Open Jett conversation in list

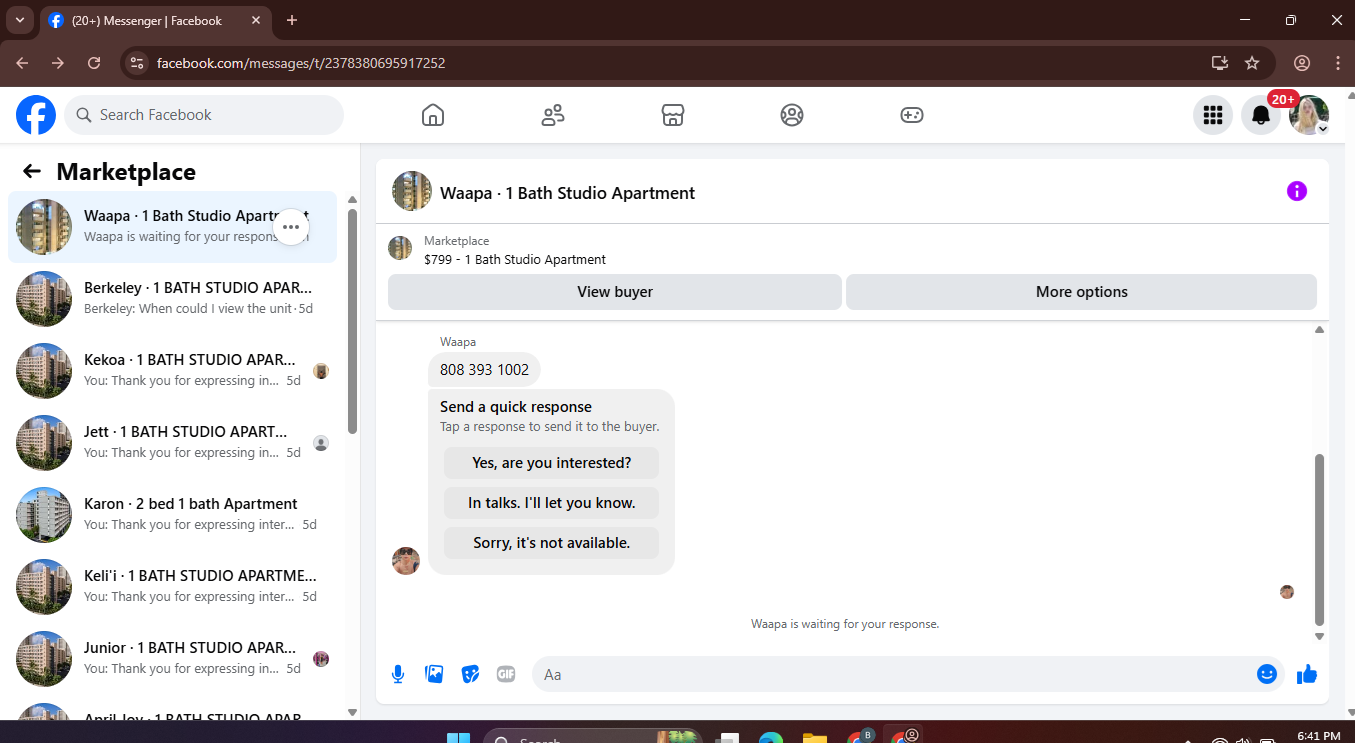[172, 442]
